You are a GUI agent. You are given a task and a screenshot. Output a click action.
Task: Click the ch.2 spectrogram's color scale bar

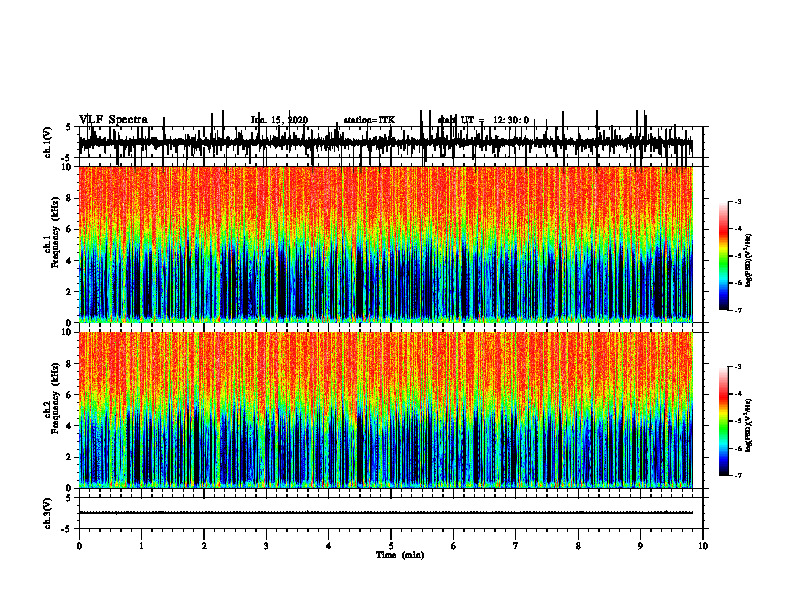[723, 421]
